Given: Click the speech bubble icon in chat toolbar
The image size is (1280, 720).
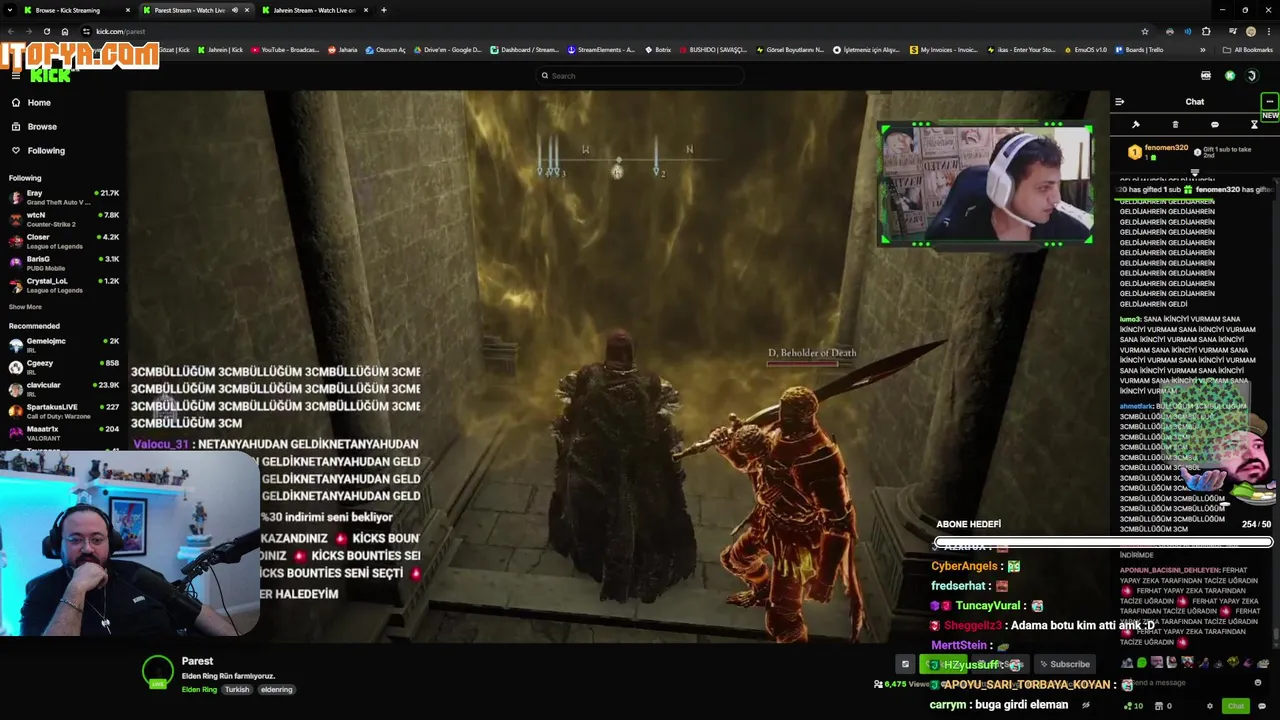Looking at the screenshot, I should coord(1214,125).
